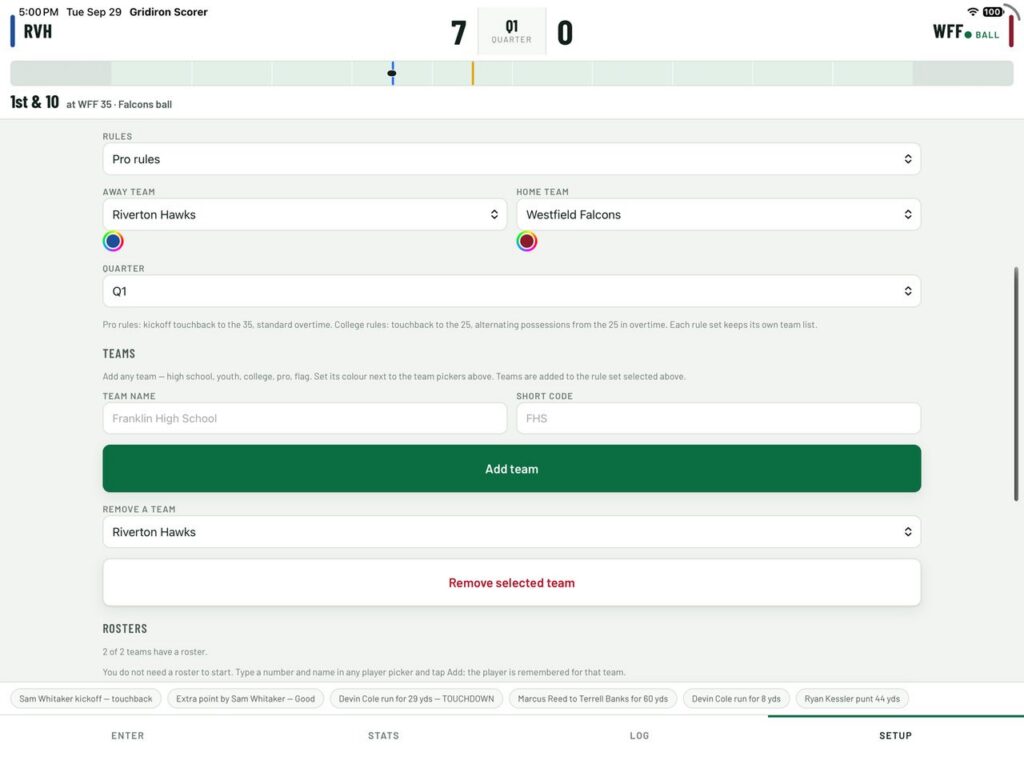Focus the Team Name input field
Image resolution: width=1024 pixels, height=768 pixels.
[304, 418]
